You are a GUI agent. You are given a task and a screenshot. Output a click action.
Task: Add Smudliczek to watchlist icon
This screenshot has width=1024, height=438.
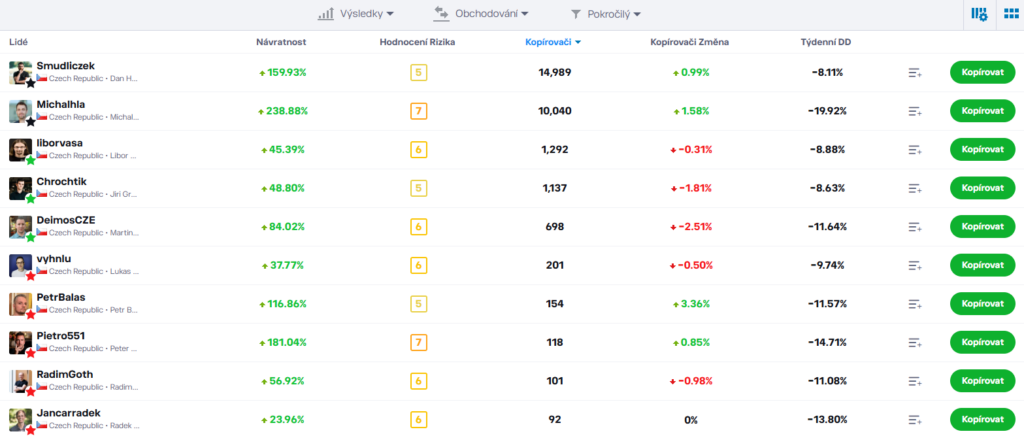click(915, 72)
